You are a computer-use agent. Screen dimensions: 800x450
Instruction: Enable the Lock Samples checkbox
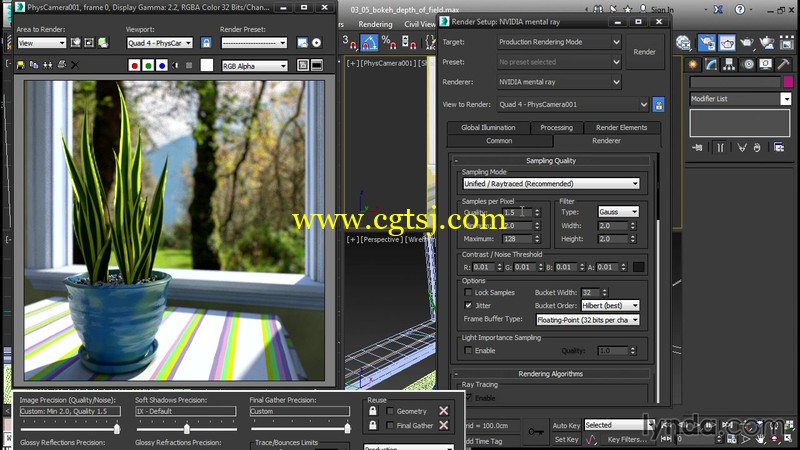(x=468, y=292)
